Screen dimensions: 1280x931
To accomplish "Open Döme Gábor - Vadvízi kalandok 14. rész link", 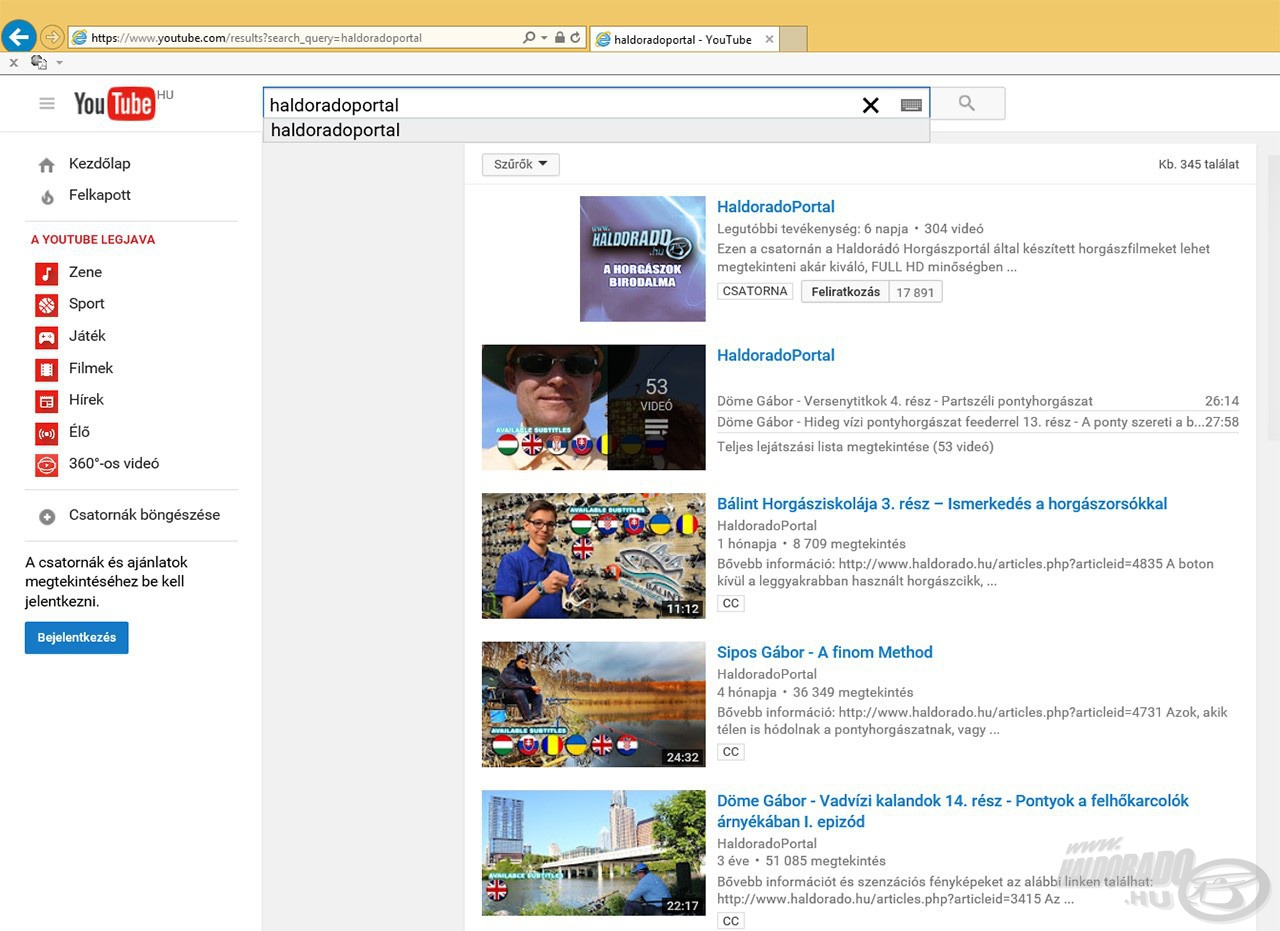I will pos(953,811).
